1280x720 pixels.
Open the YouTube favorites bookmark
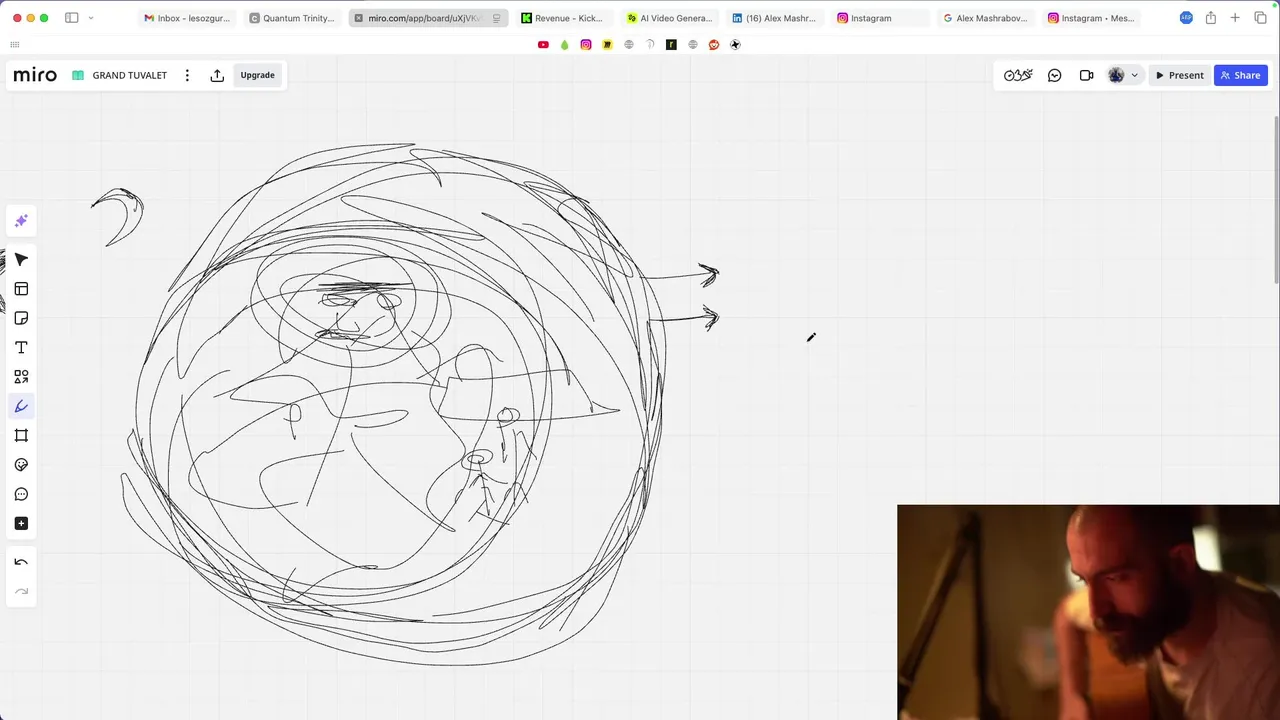click(x=543, y=45)
